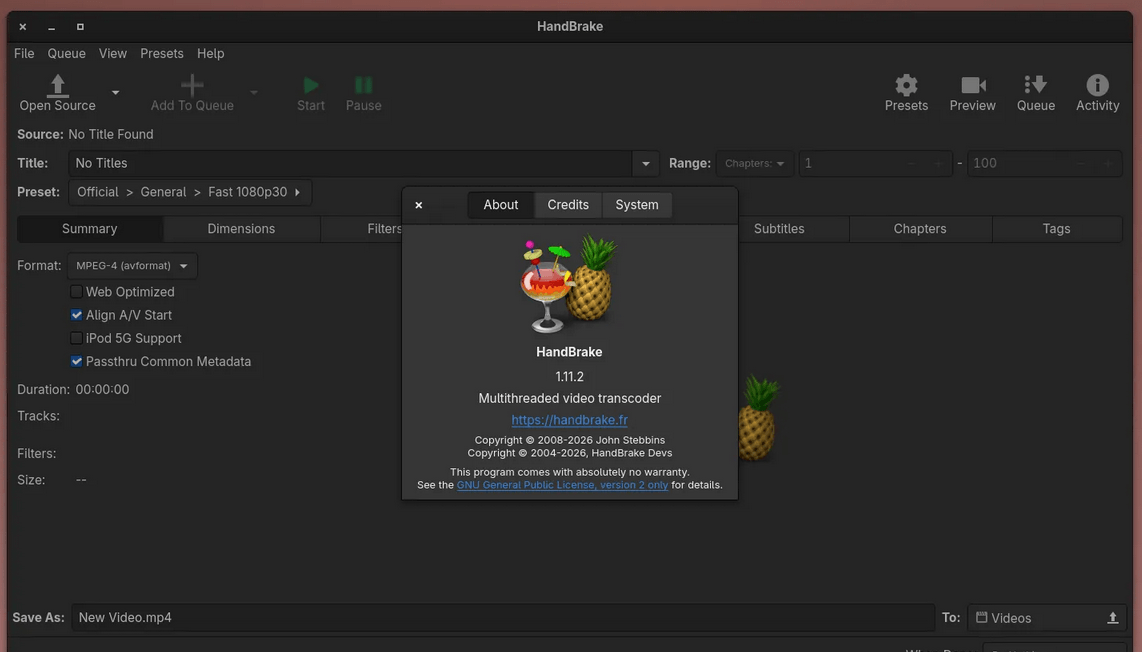The height and width of the screenshot is (652, 1142).
Task: Open the Title dropdown arrow
Action: click(x=645, y=164)
